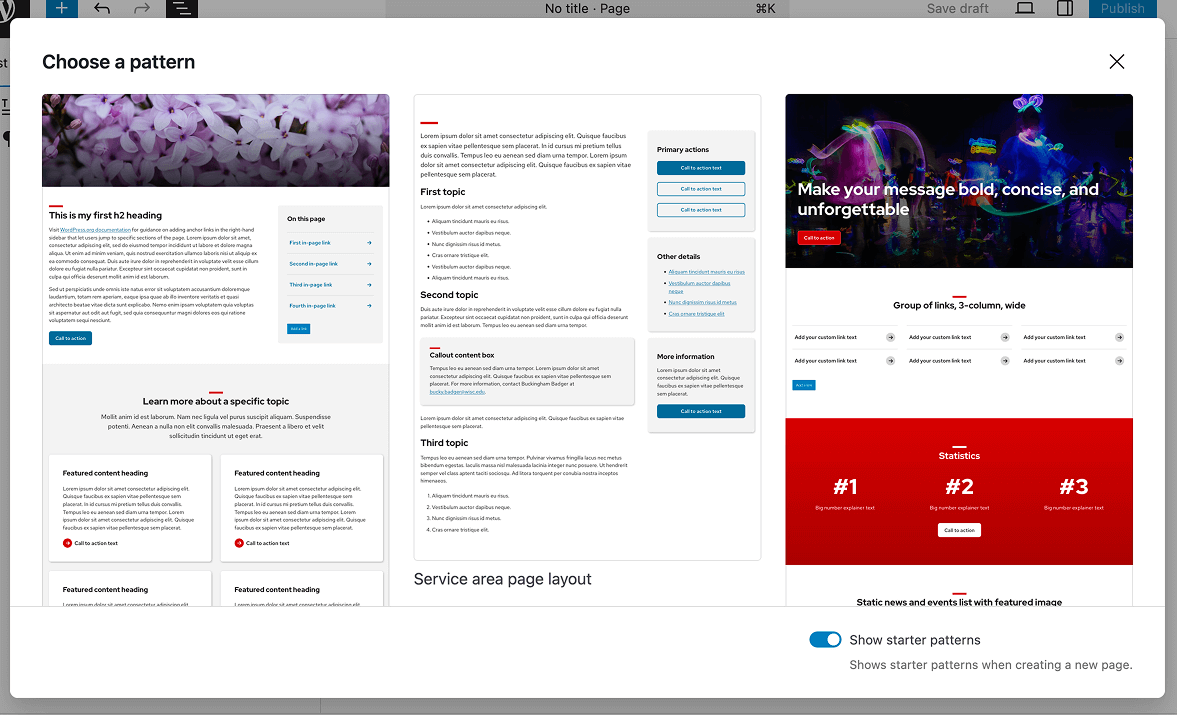Screen dimensions: 1177x715
Task: Click the blue block inserter plus button
Action: pyautogui.click(x=61, y=8)
